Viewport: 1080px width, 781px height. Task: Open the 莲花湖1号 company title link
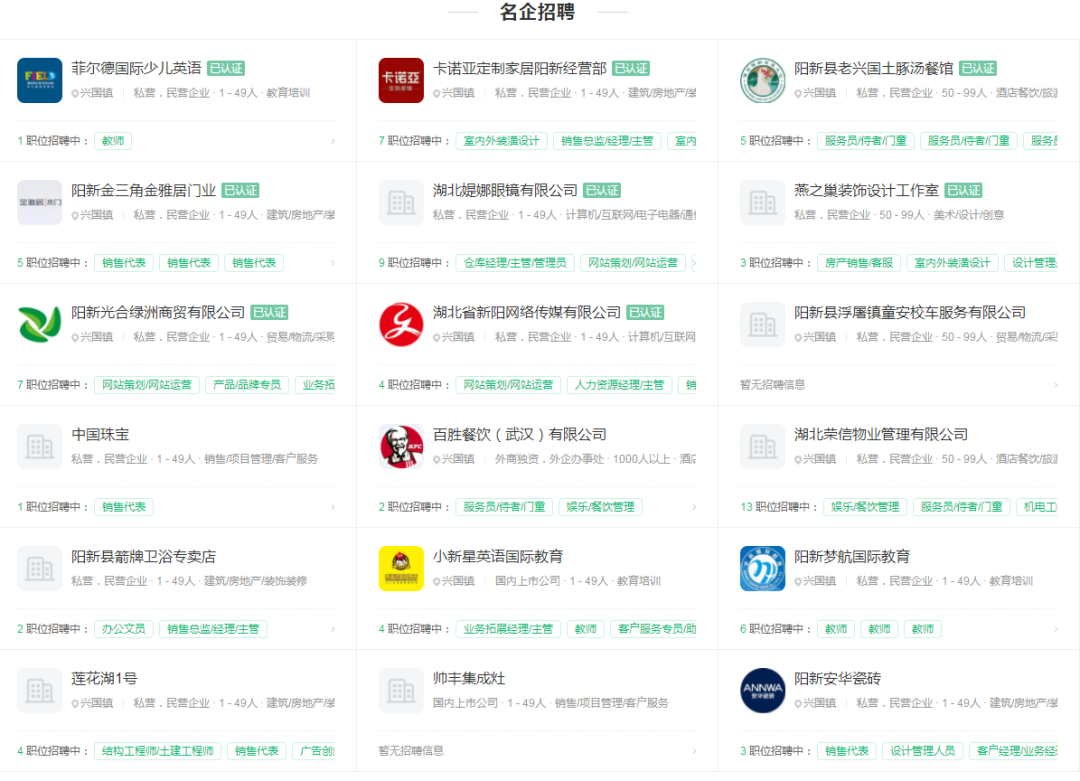104,678
